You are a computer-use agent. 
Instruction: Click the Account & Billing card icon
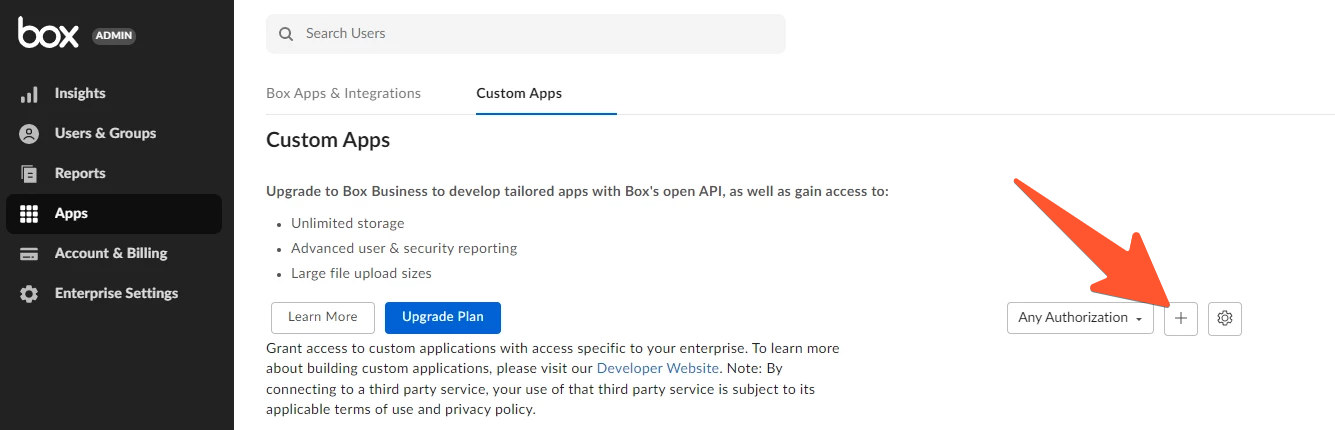point(29,254)
